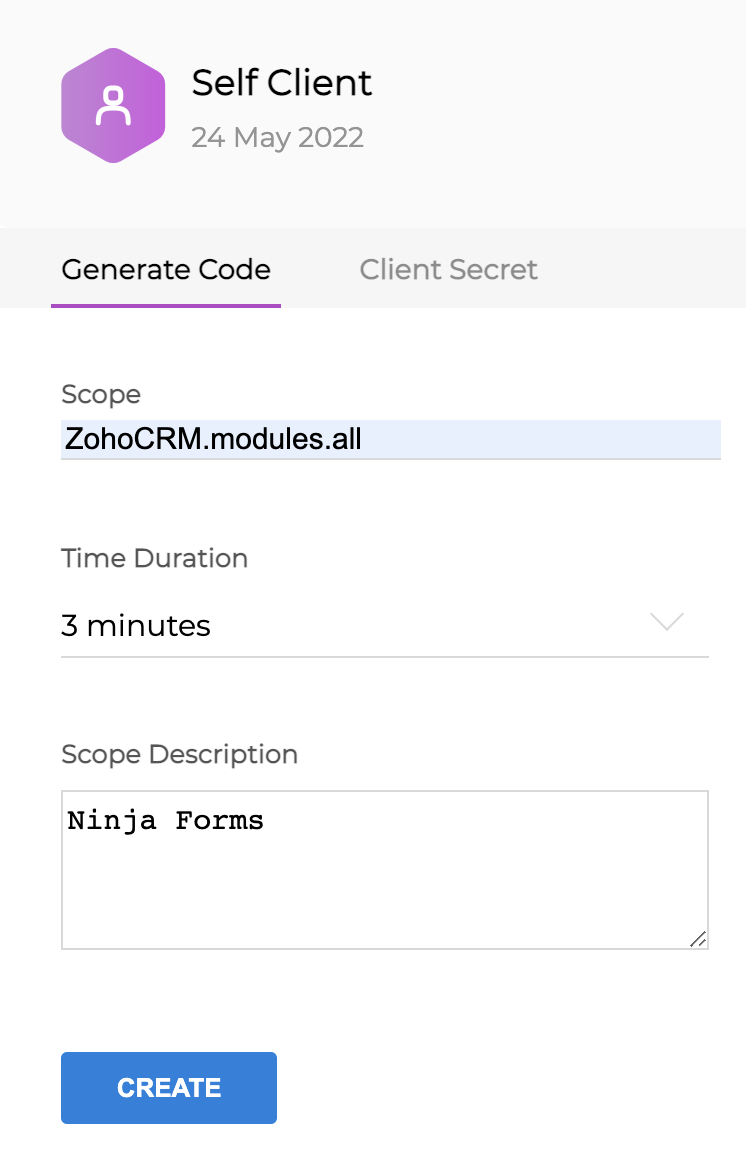Image resolution: width=746 pixels, height=1154 pixels.
Task: Click the Scope Description label
Action: tap(180, 754)
